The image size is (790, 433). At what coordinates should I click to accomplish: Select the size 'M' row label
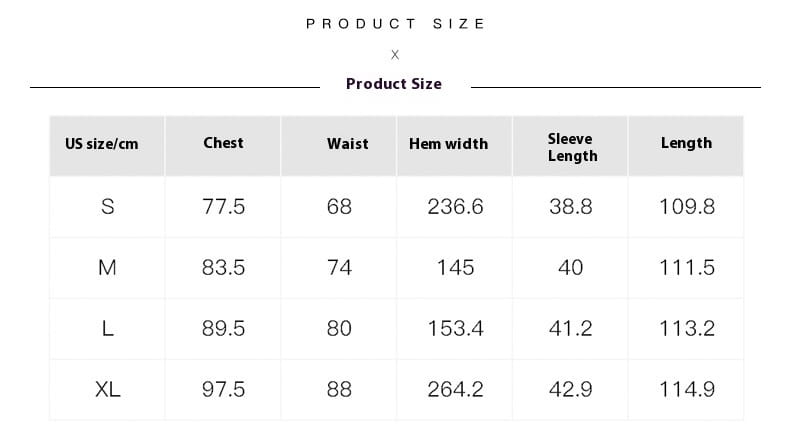tap(108, 268)
